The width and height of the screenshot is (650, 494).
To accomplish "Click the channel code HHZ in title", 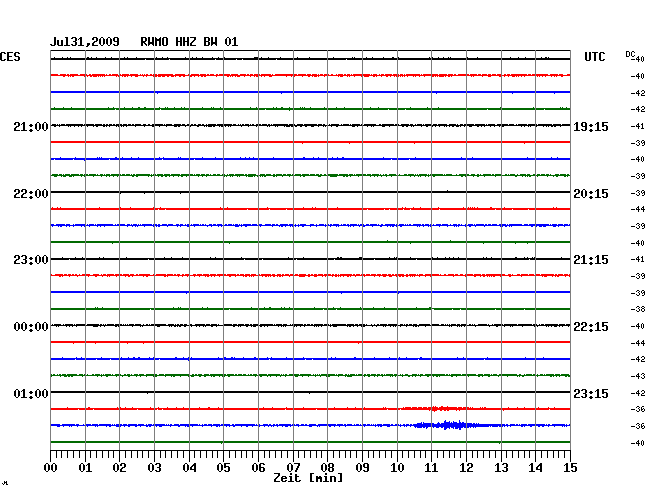I will 186,42.
